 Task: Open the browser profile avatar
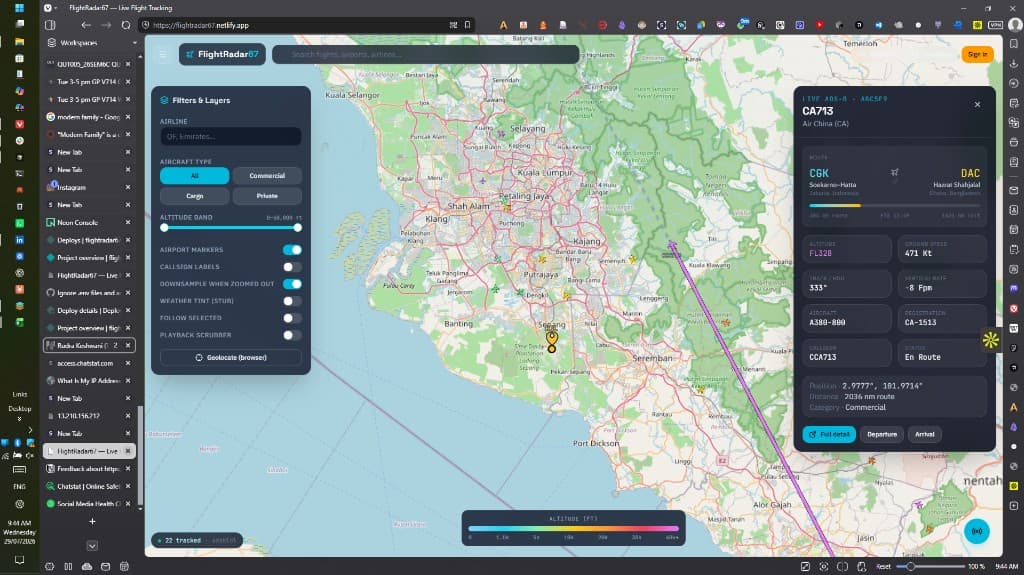click(x=1015, y=25)
